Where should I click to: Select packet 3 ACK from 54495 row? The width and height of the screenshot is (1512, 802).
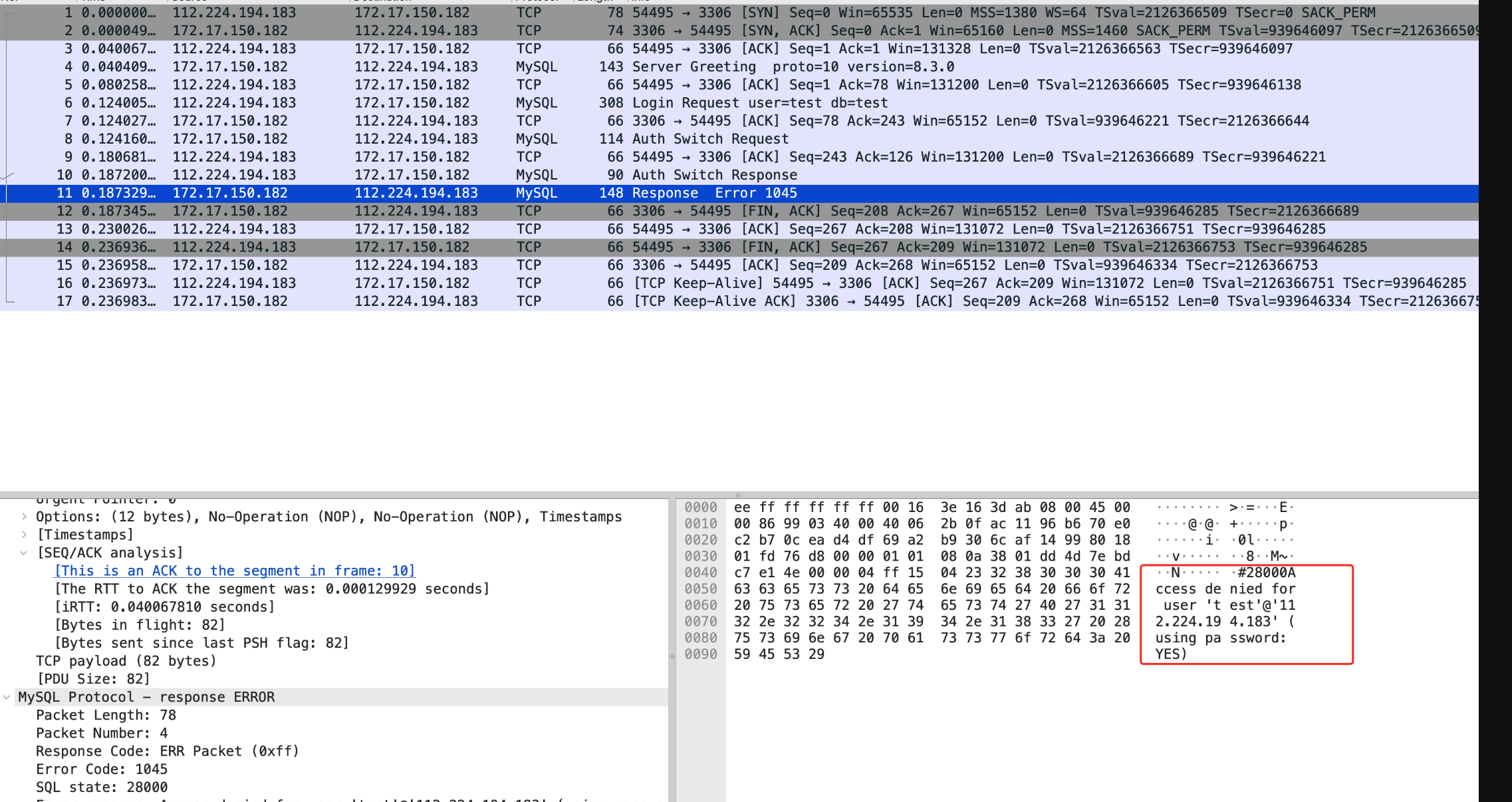pos(739,49)
